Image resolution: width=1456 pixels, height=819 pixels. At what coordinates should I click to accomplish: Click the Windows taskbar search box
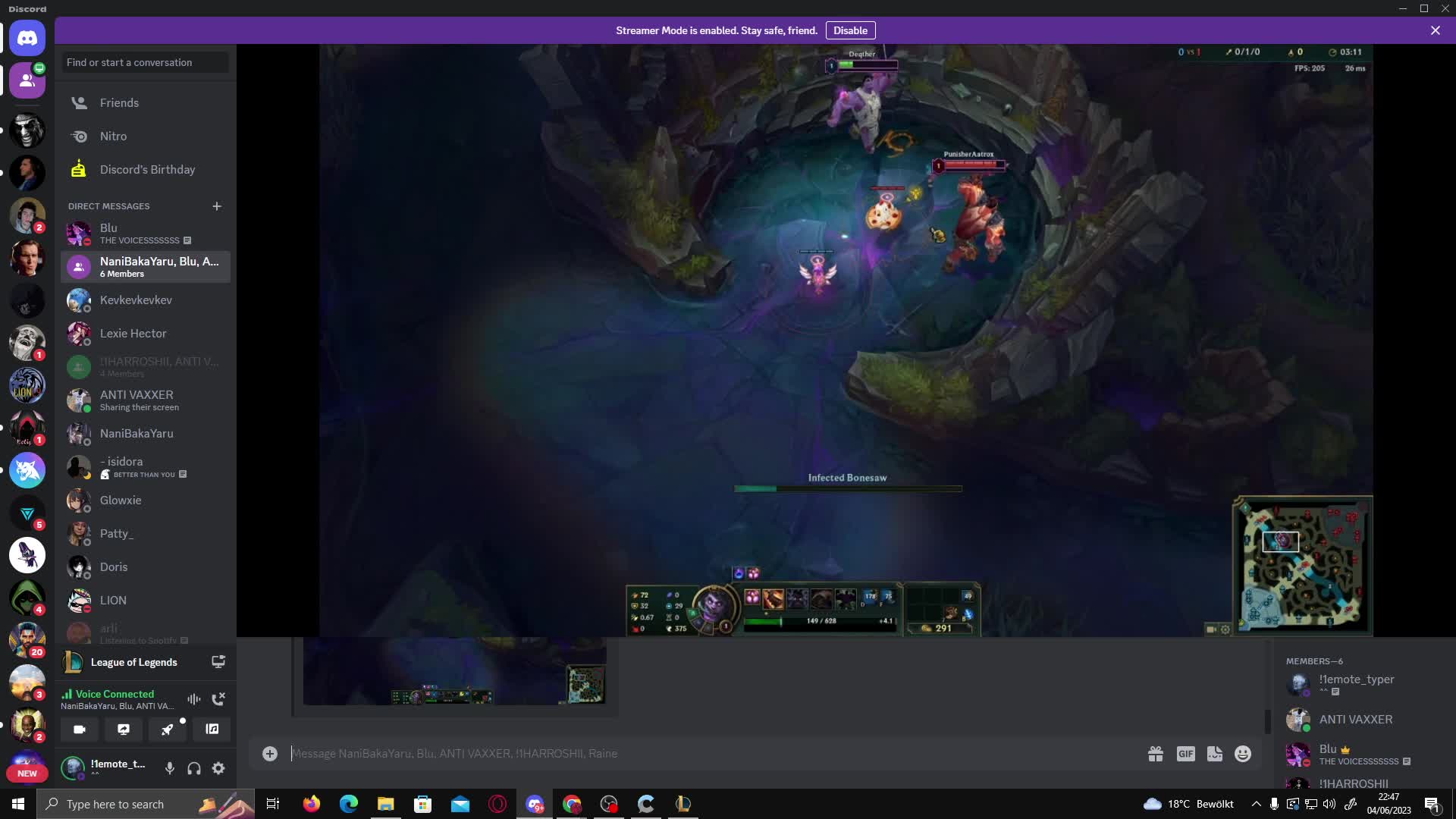tap(146, 804)
